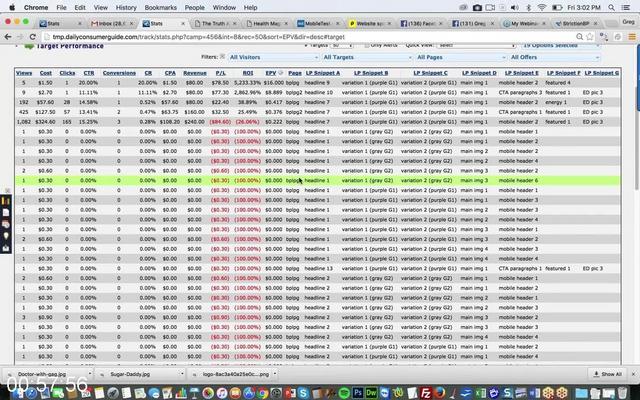The width and height of the screenshot is (640, 400).
Task: Click the 'headline 9' cell
Action: click(x=317, y=82)
